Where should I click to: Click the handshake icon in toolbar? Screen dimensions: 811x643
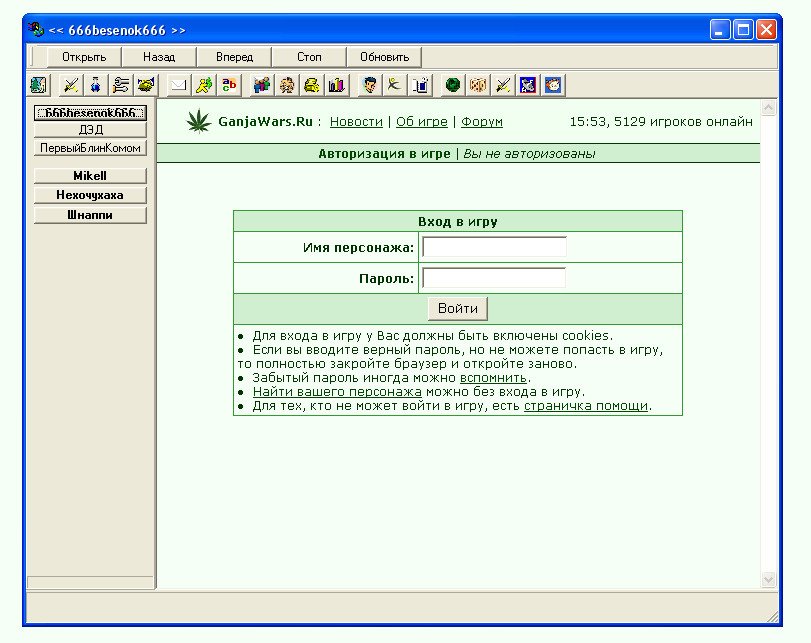(x=146, y=85)
